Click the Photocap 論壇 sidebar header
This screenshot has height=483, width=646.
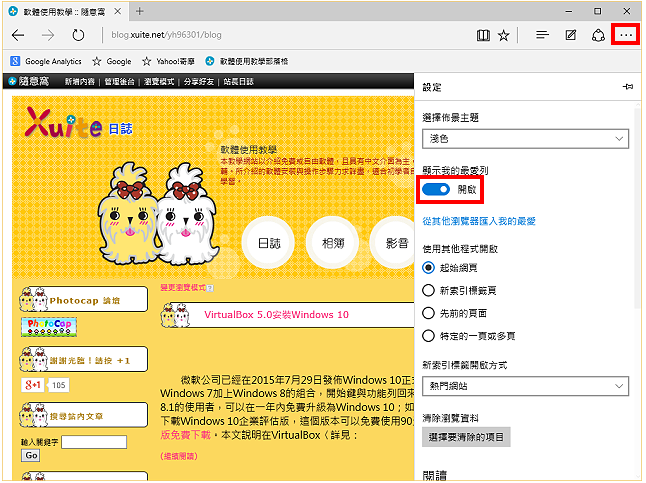coord(84,300)
